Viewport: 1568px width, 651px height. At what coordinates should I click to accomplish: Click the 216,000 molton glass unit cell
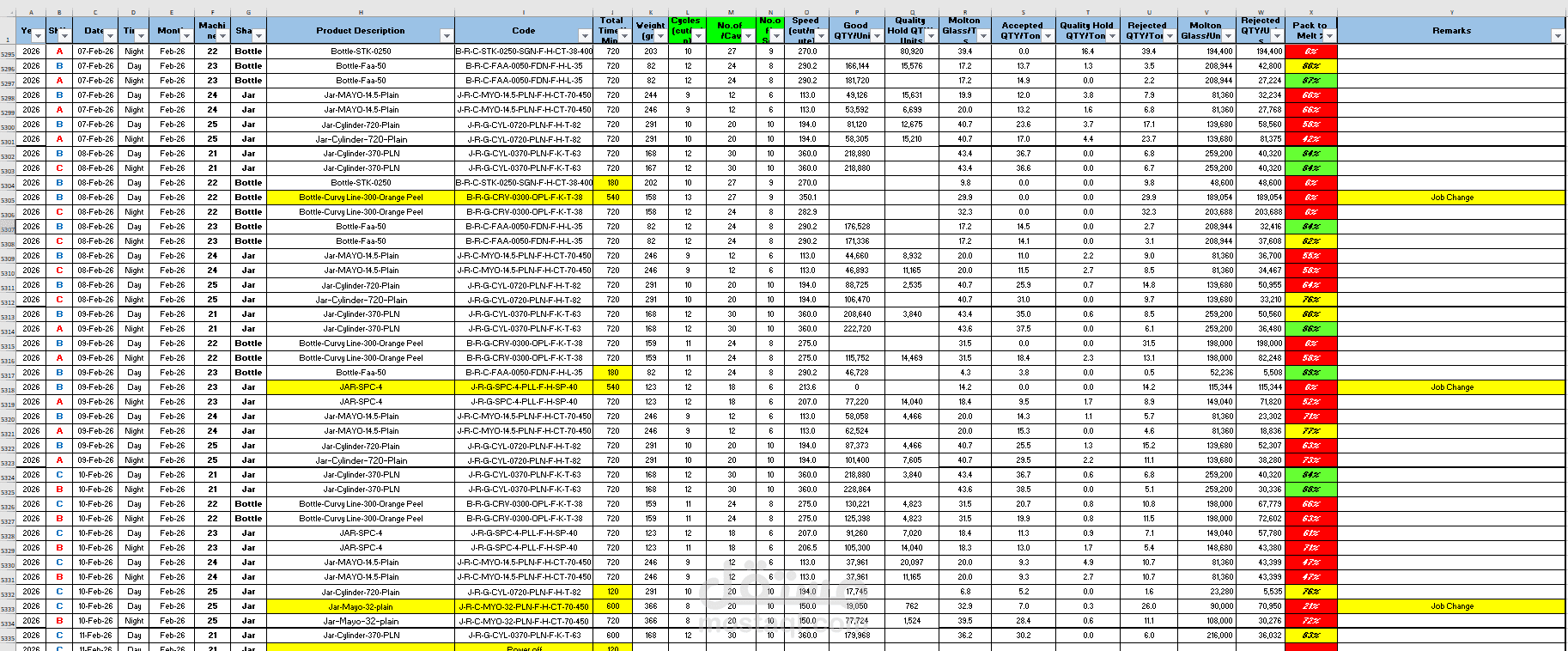[x=1206, y=636]
